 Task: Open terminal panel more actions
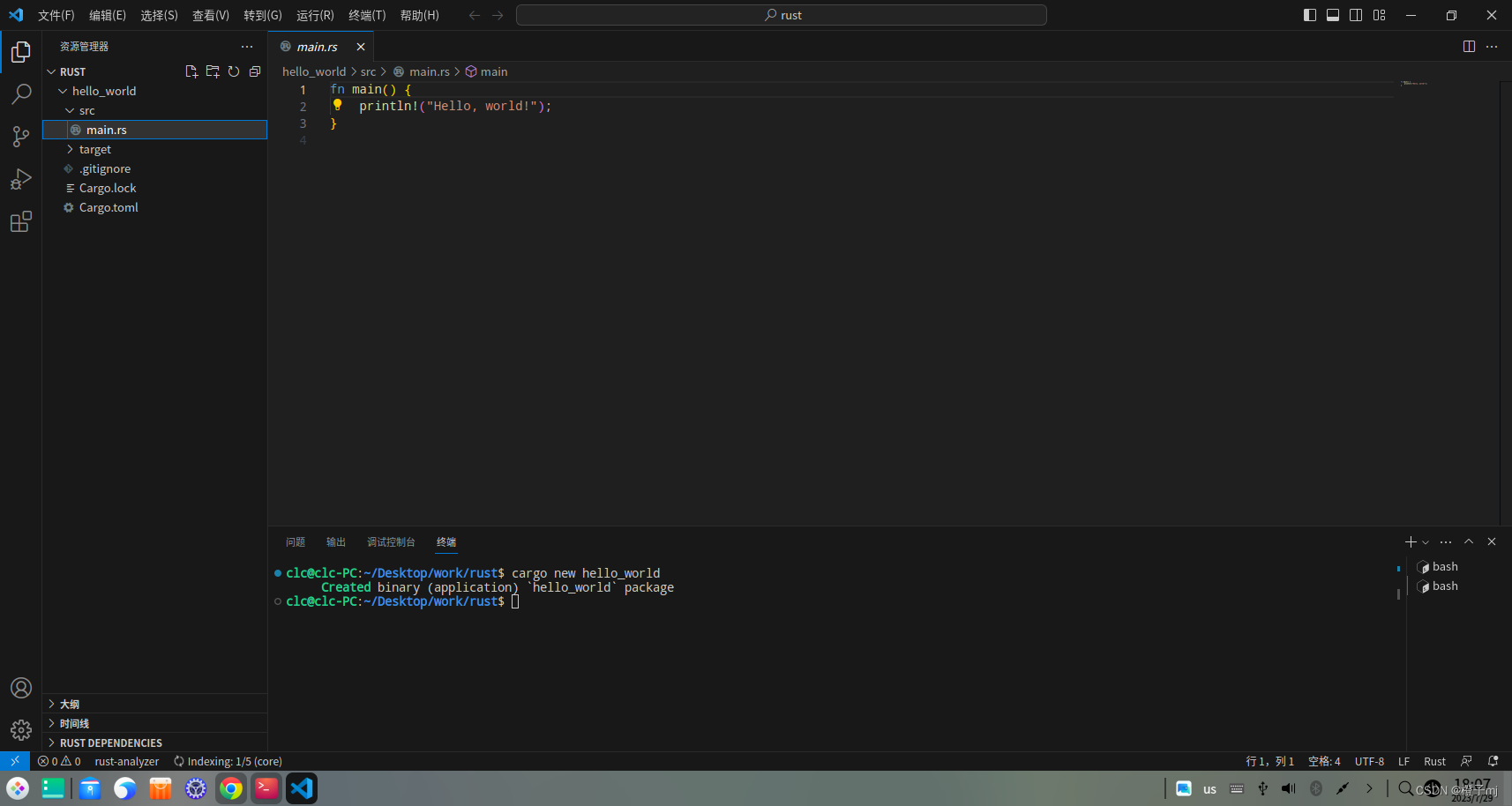(1446, 542)
